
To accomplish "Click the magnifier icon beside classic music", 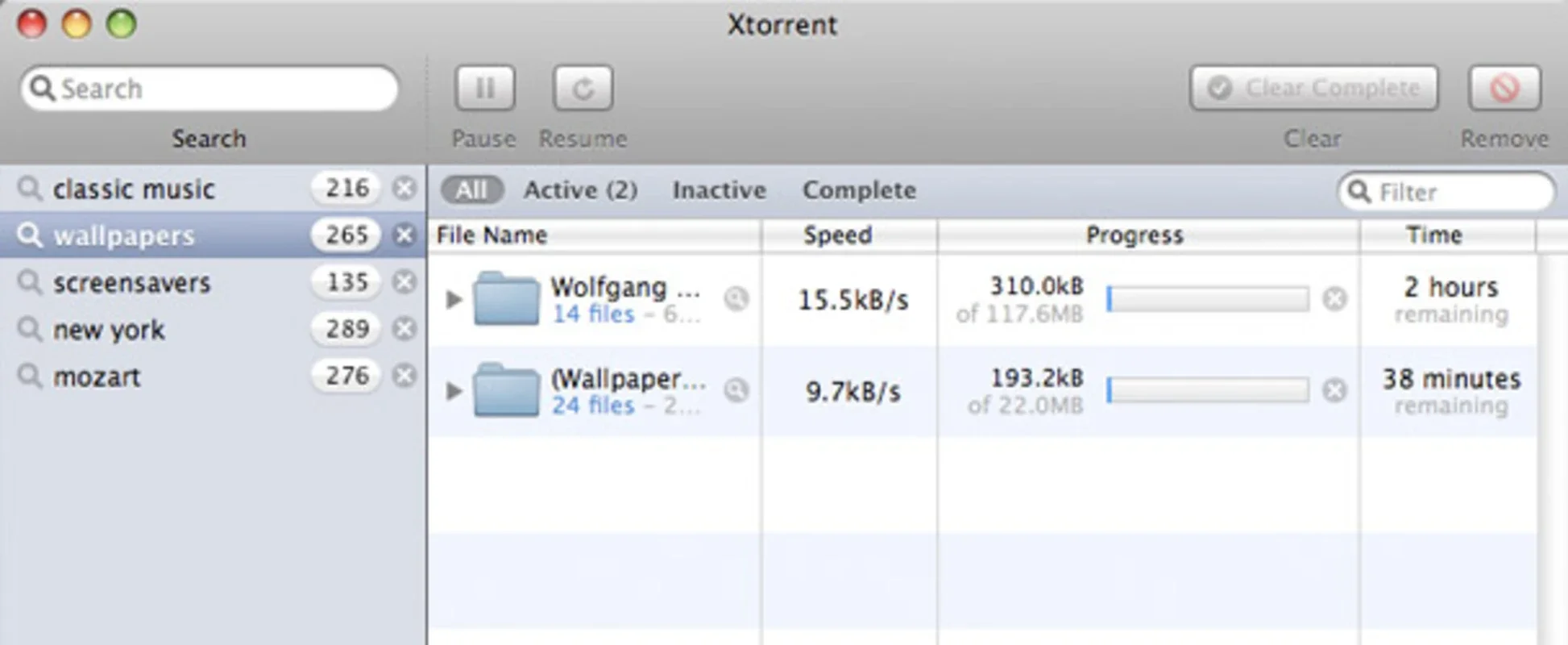I will 30,189.
